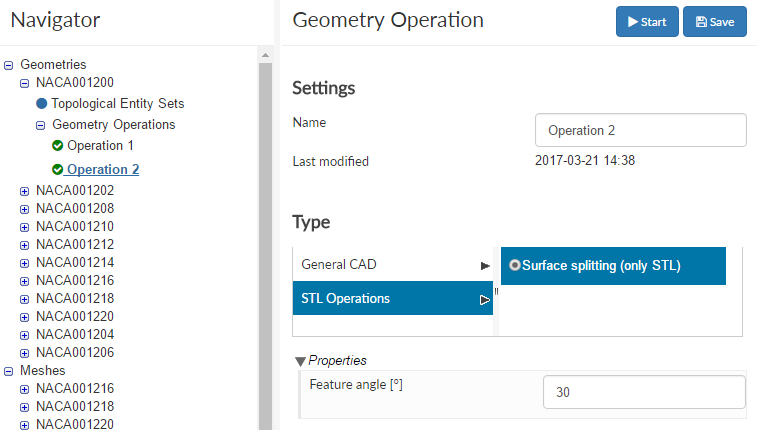Collapse the Geometry Operations node
Screen dimensions: 757x430
(x=41, y=126)
